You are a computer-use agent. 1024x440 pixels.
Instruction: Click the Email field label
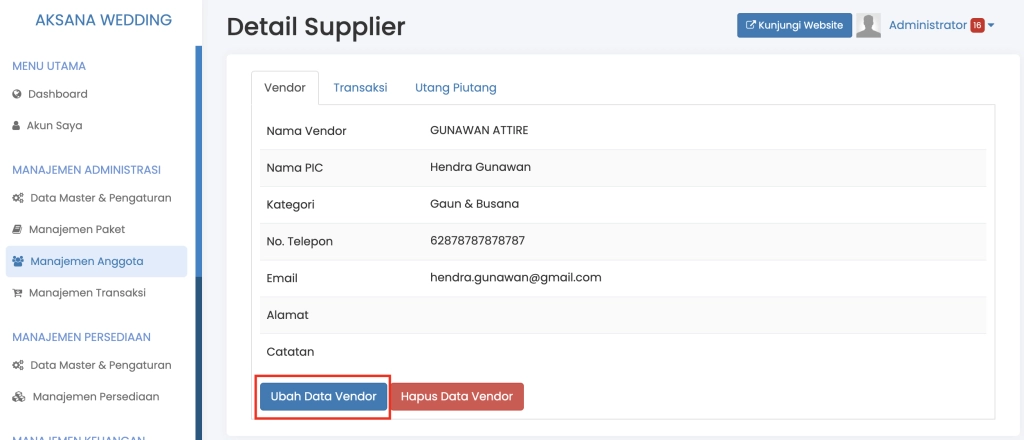click(x=281, y=278)
